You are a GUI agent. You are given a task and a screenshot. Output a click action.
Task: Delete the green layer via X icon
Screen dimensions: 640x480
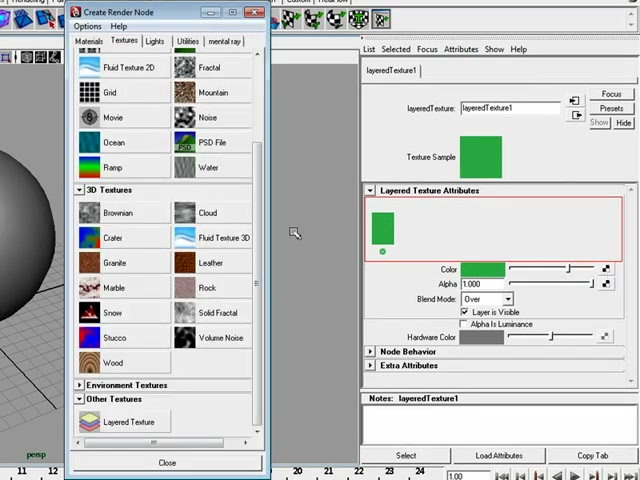tap(382, 251)
